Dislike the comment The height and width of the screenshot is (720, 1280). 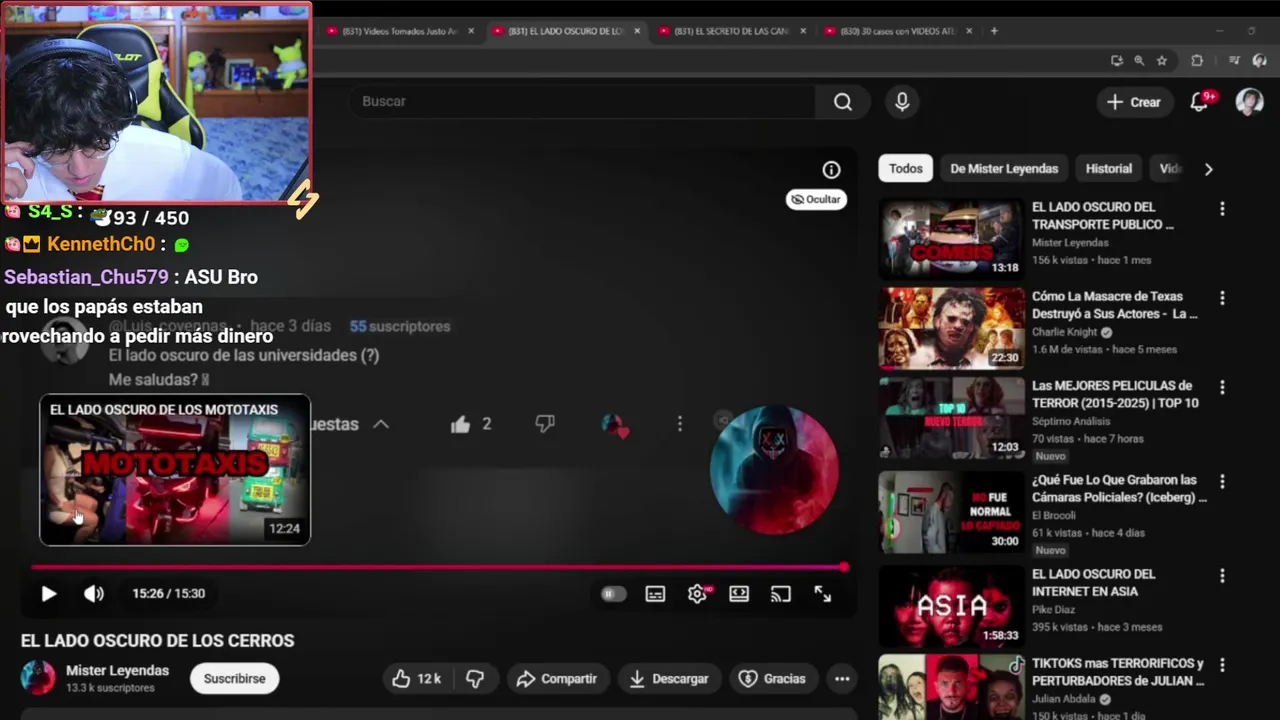545,424
